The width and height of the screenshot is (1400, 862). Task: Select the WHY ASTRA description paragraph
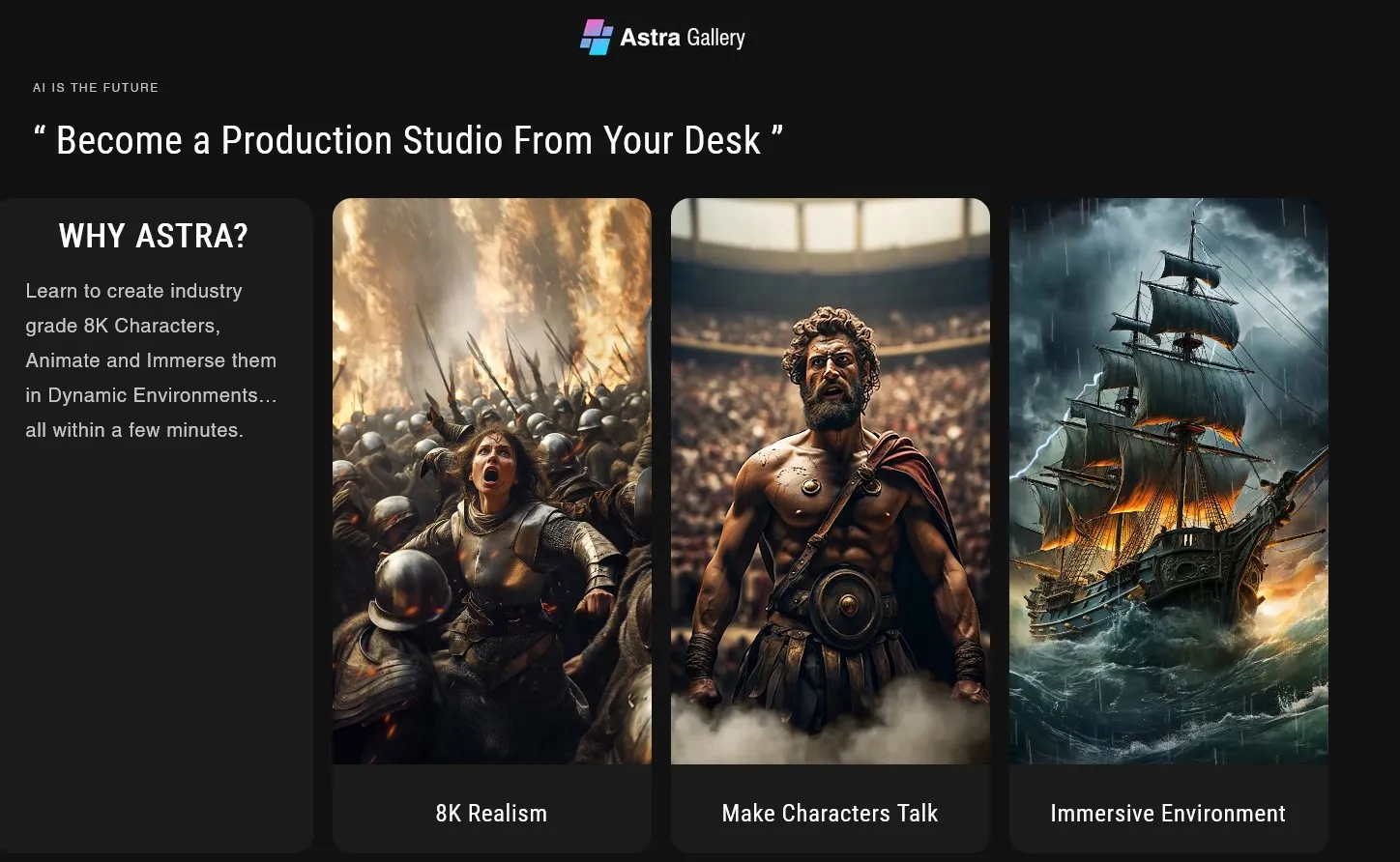[x=150, y=359]
